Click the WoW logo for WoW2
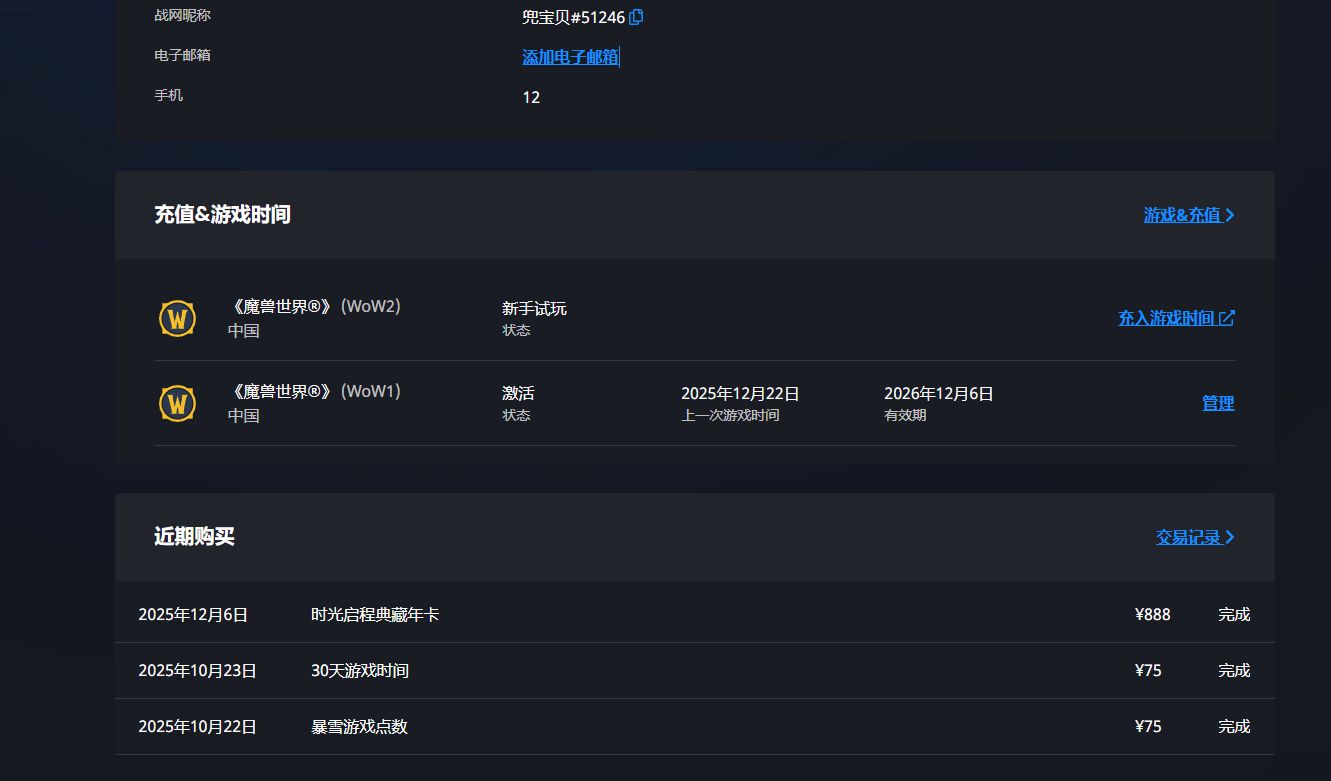This screenshot has width=1331, height=781. click(177, 319)
